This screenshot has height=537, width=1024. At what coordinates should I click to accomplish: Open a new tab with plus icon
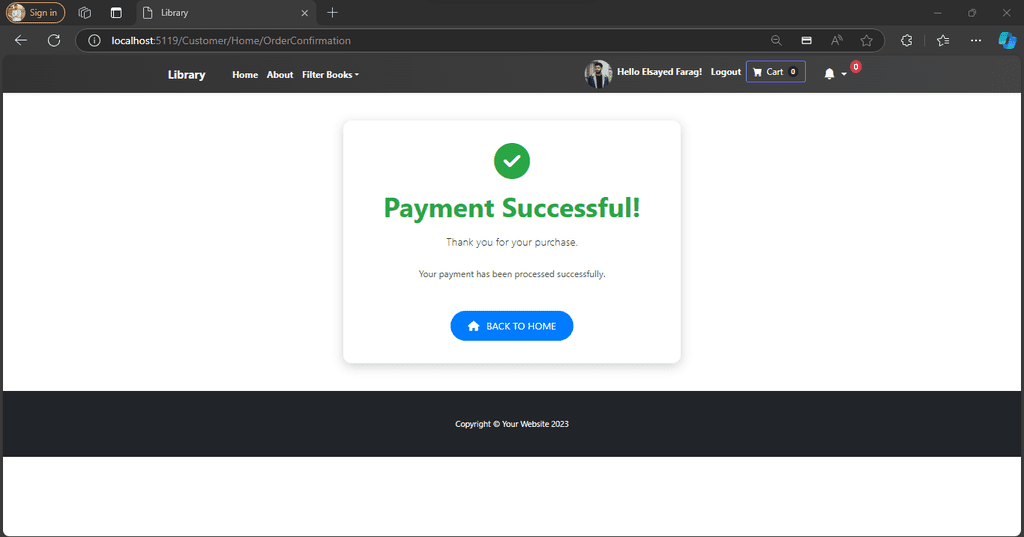[x=332, y=12]
